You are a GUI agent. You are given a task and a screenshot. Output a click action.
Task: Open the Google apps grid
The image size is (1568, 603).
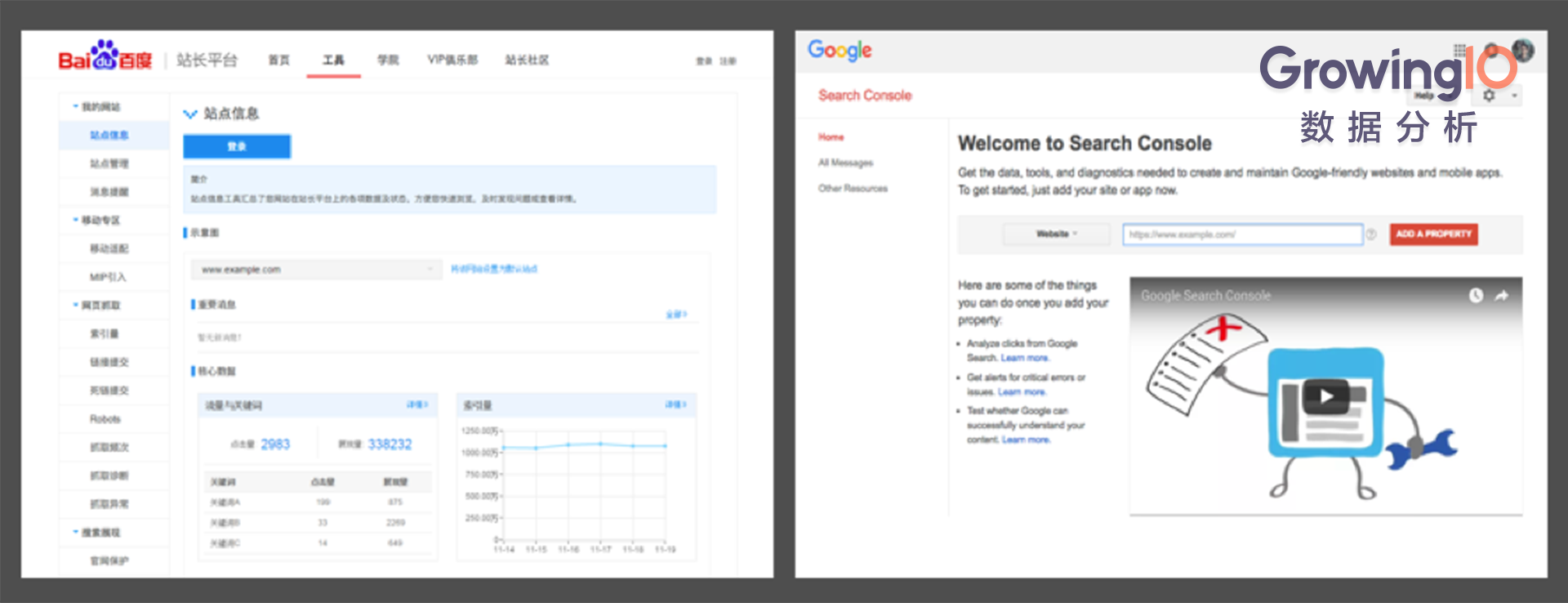click(x=1460, y=51)
